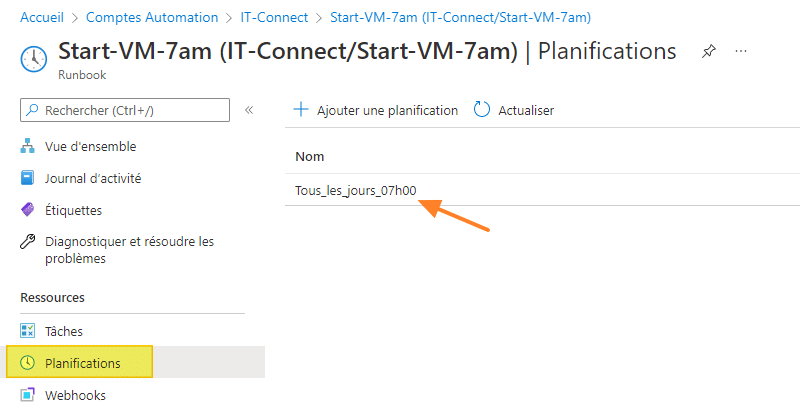Go to Accueil breadcrumb link

[41, 17]
